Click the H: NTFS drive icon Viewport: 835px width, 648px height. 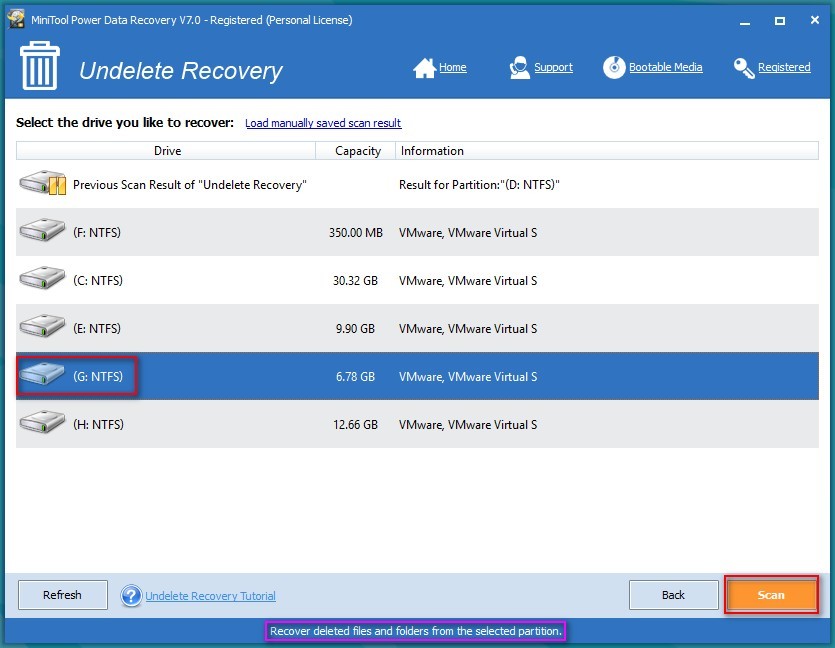(42, 422)
